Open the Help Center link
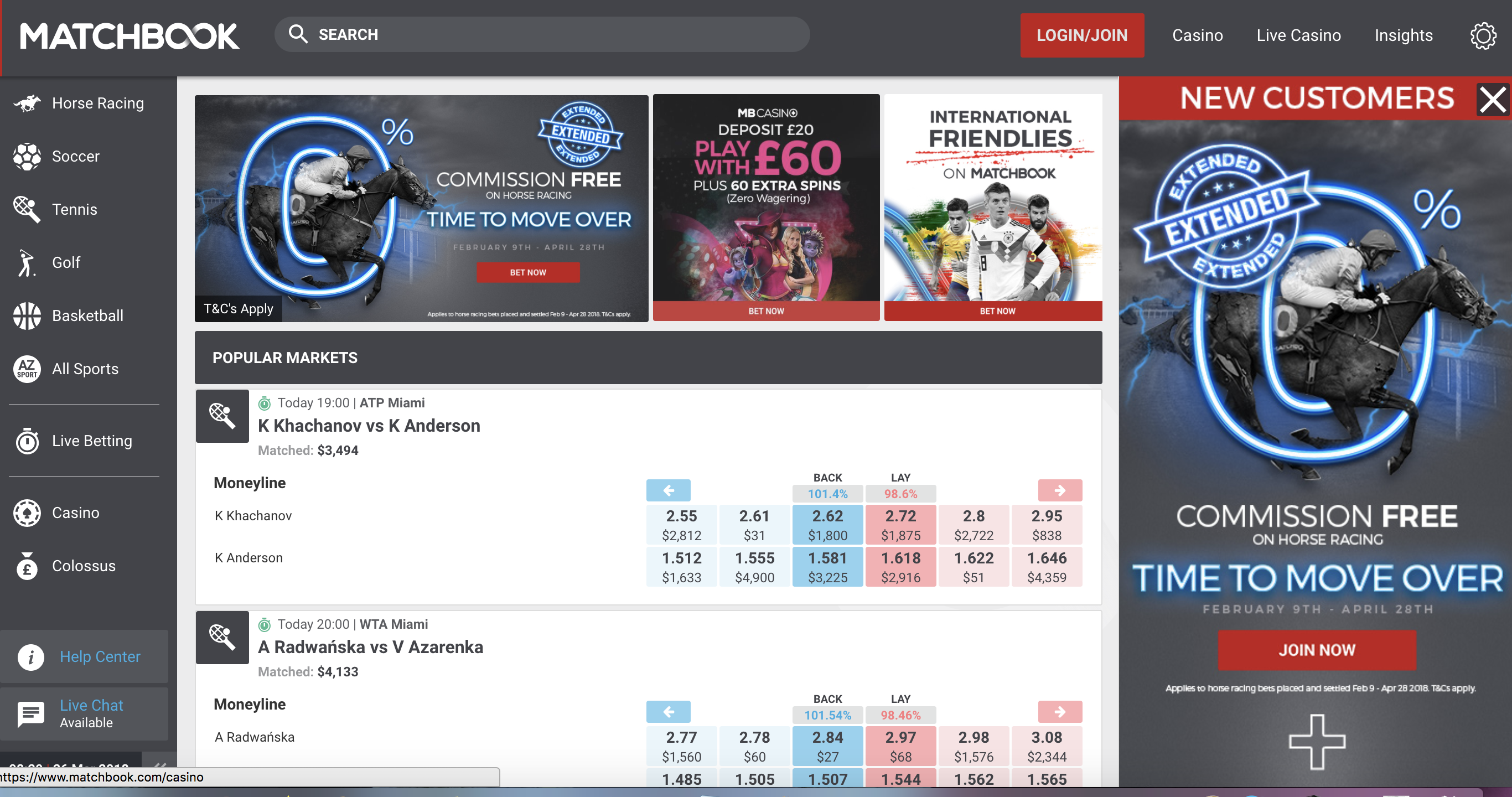The image size is (1512, 797). [100, 657]
